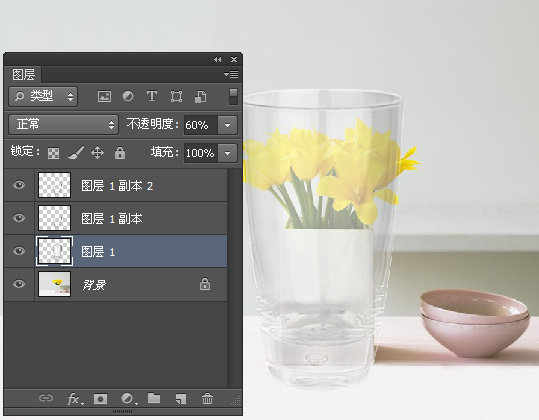Filter for shape layers icon
Viewport: 539px width, 420px height.
coord(176,97)
